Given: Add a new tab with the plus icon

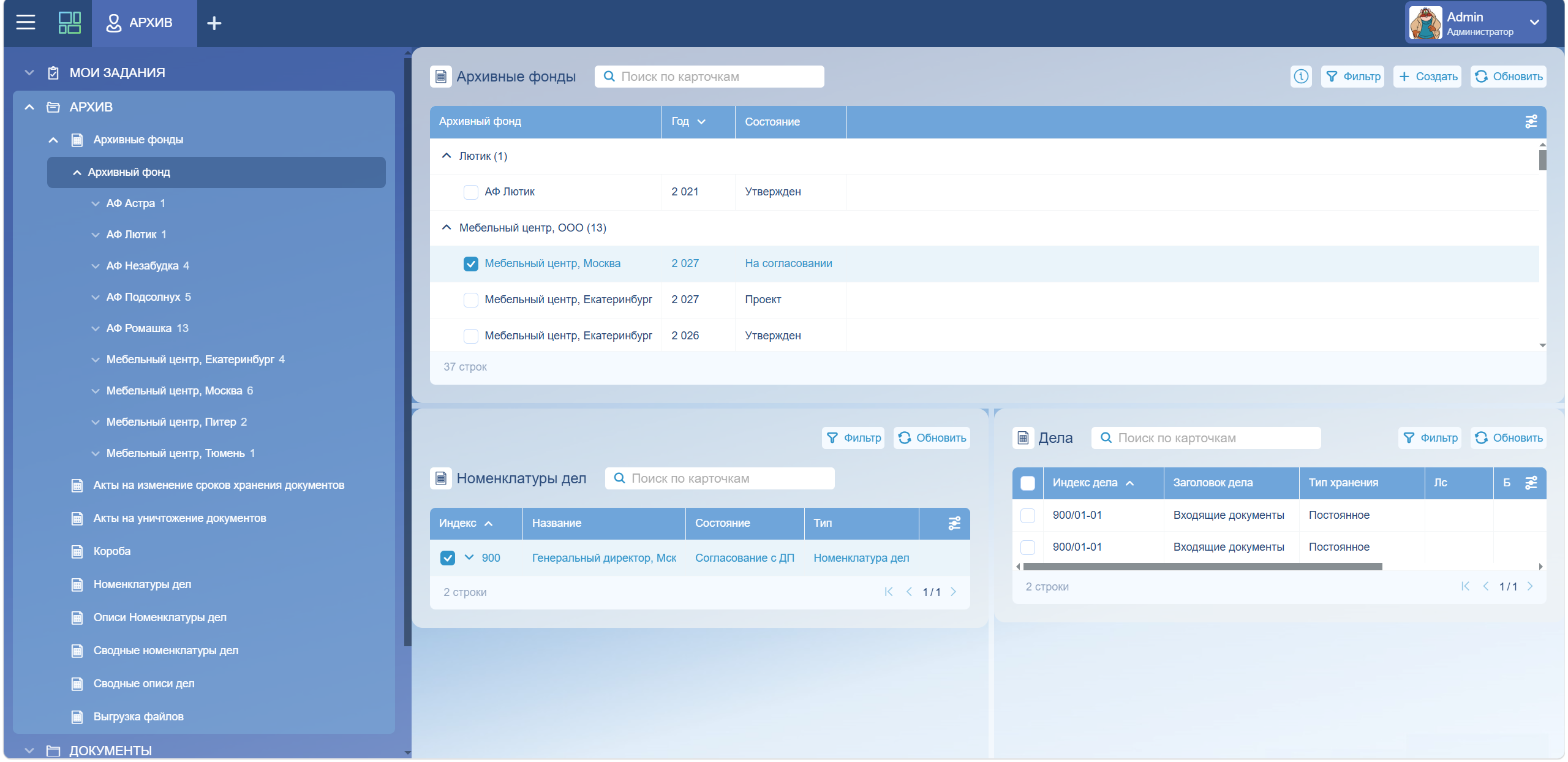Looking at the screenshot, I should (214, 23).
